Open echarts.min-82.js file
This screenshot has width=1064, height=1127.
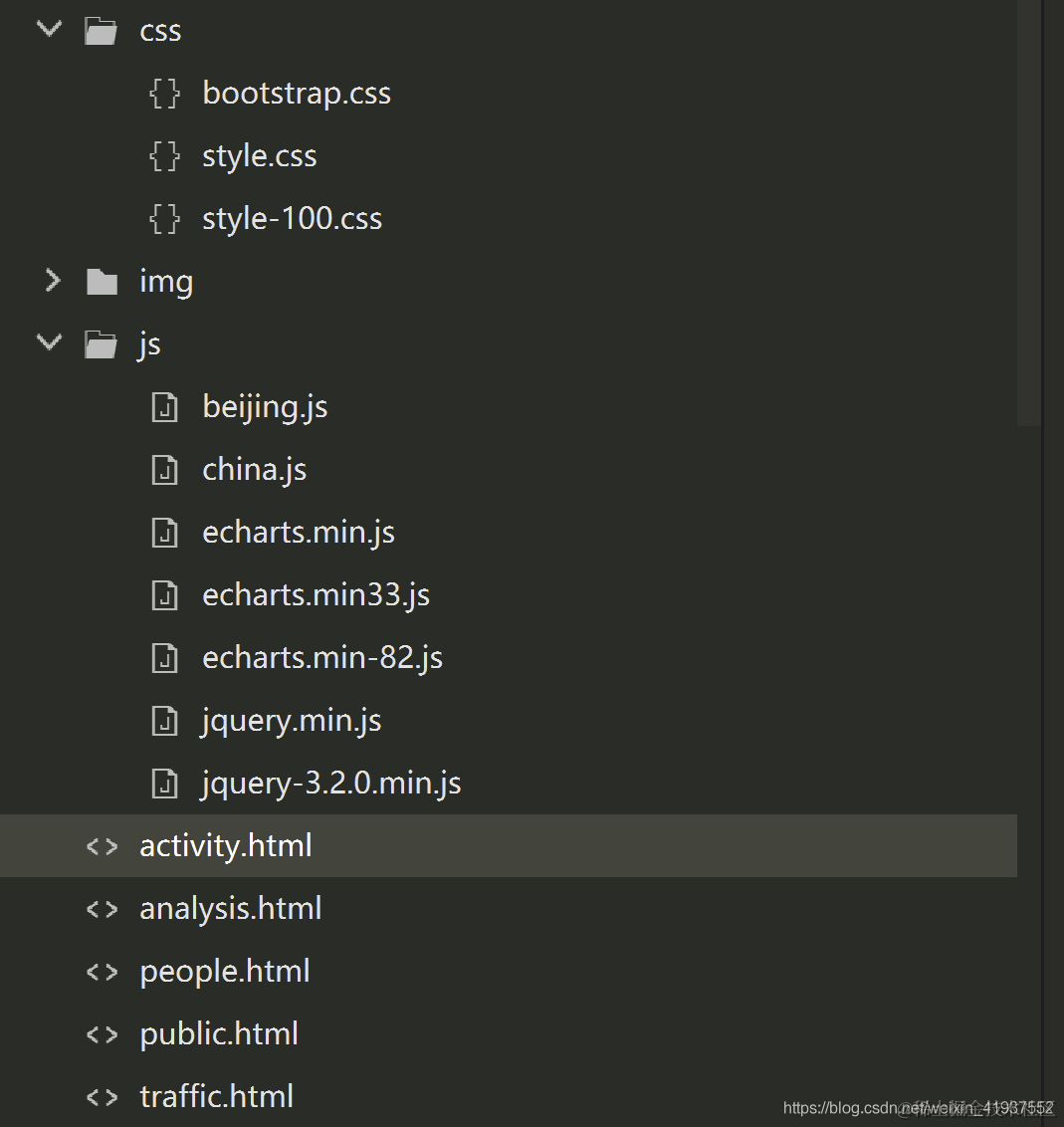pos(322,658)
